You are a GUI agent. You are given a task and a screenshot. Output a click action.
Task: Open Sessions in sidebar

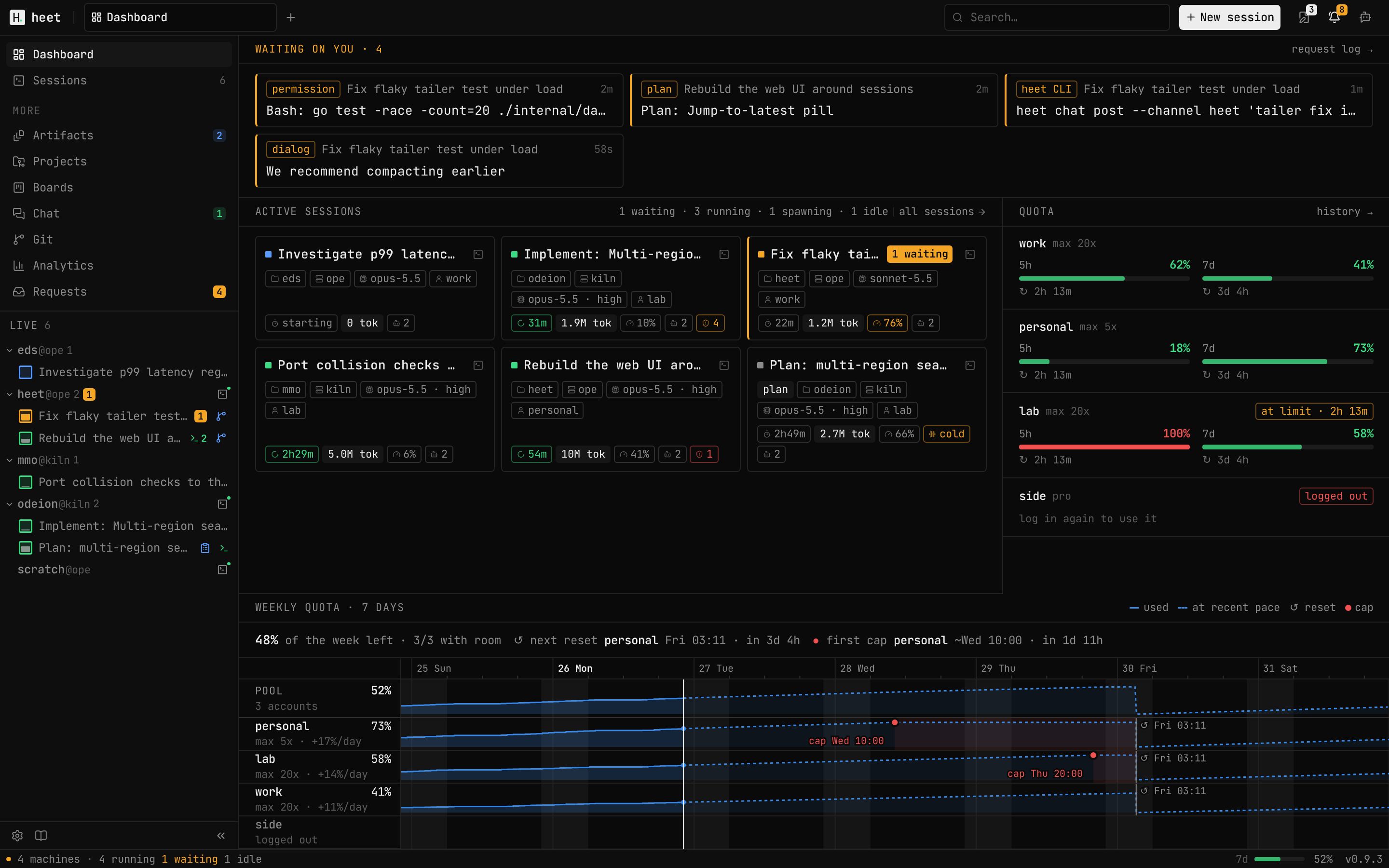pos(120,81)
